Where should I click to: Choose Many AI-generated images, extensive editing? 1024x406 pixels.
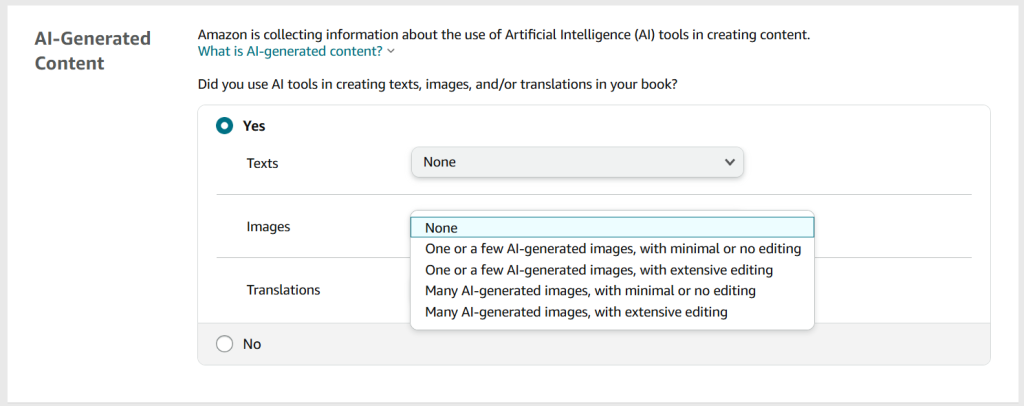click(x=613, y=312)
